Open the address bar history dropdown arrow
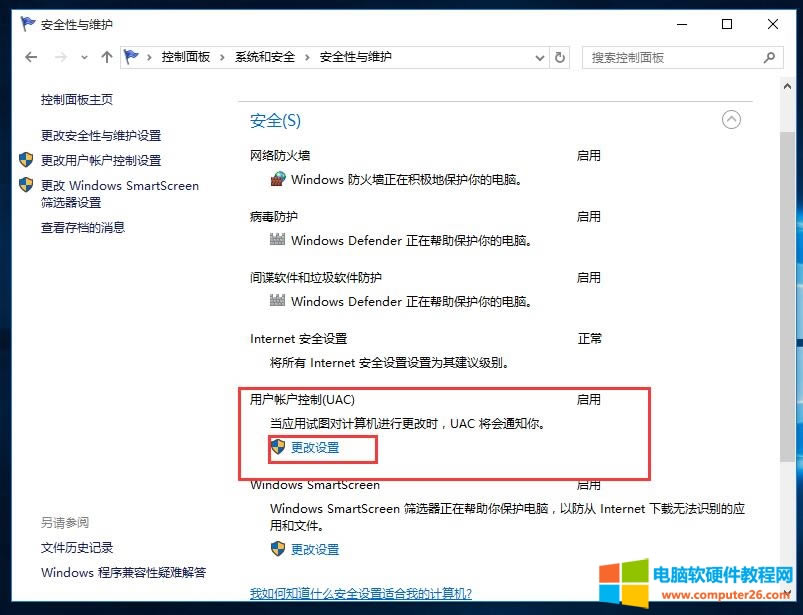The image size is (803, 615). point(539,57)
